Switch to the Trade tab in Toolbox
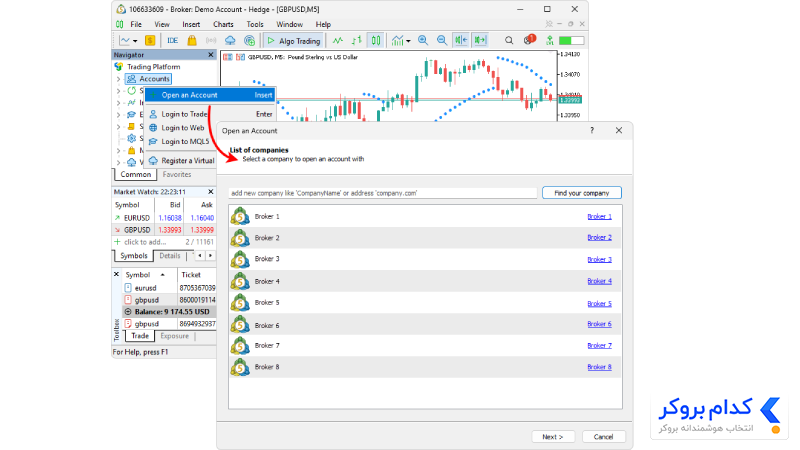 tap(140, 336)
